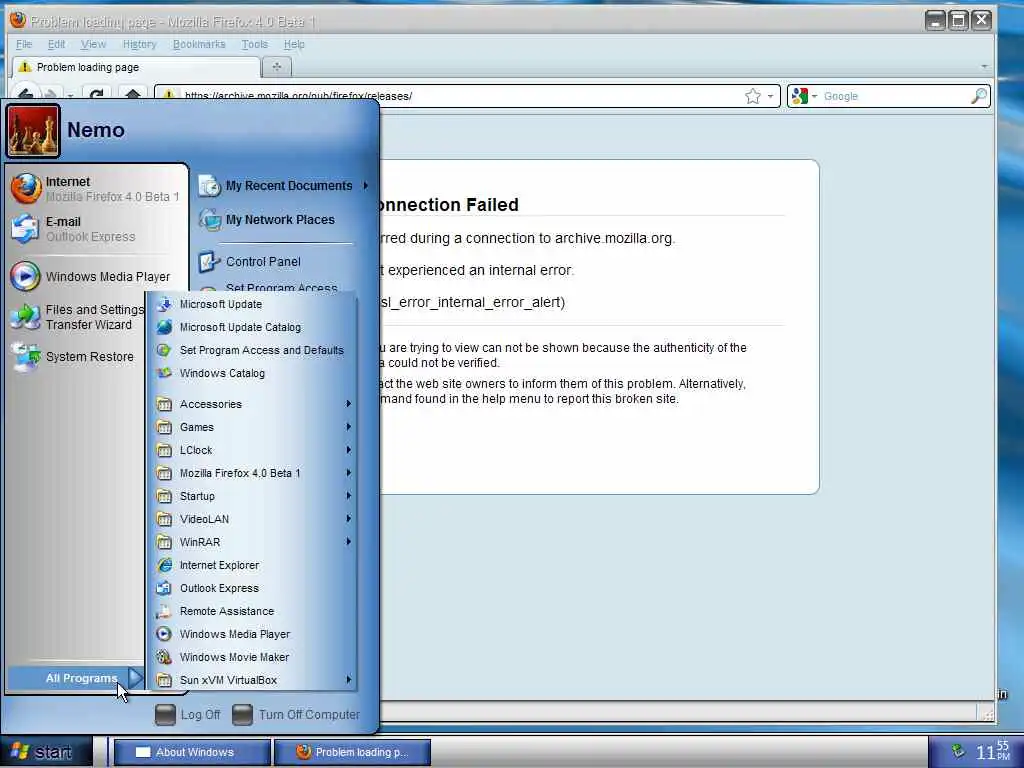Click the Firefox home button
This screenshot has width=1024, height=768.
coord(133,93)
